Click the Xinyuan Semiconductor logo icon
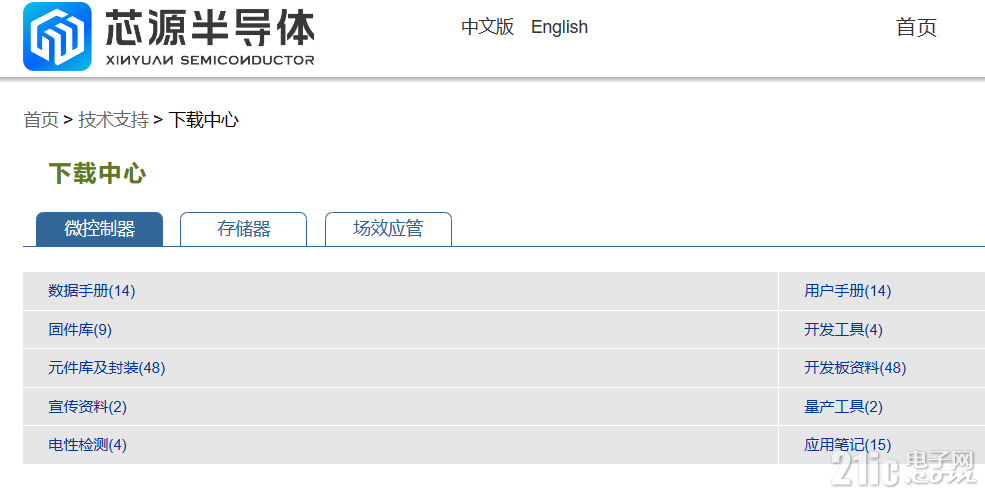This screenshot has width=985, height=493. tap(57, 36)
